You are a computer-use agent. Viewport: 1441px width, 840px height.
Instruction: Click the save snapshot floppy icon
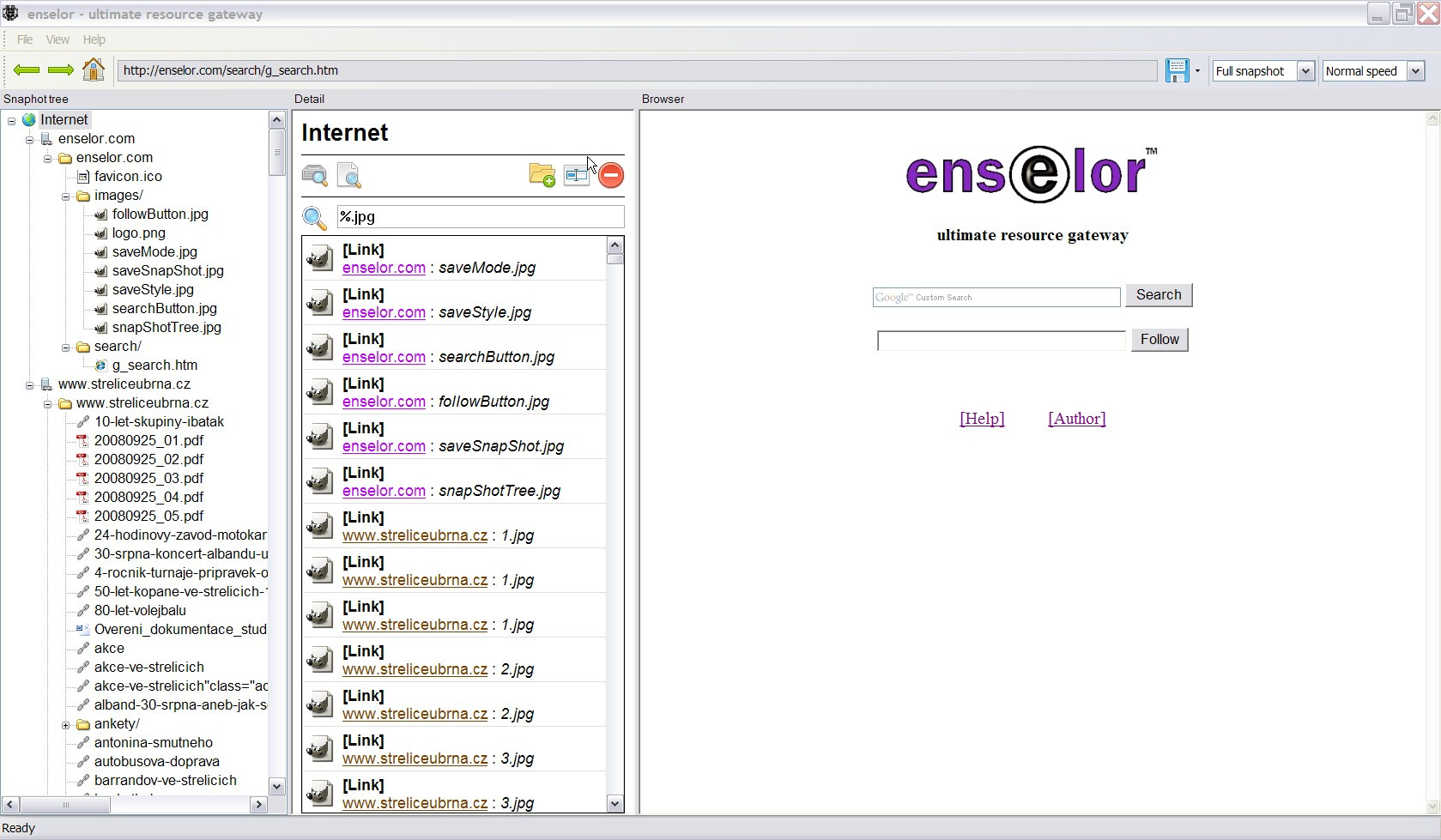coord(1178,70)
